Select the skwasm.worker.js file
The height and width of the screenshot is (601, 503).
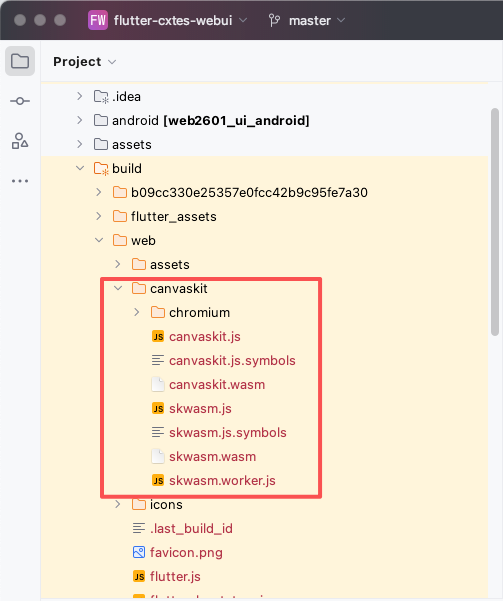222,481
